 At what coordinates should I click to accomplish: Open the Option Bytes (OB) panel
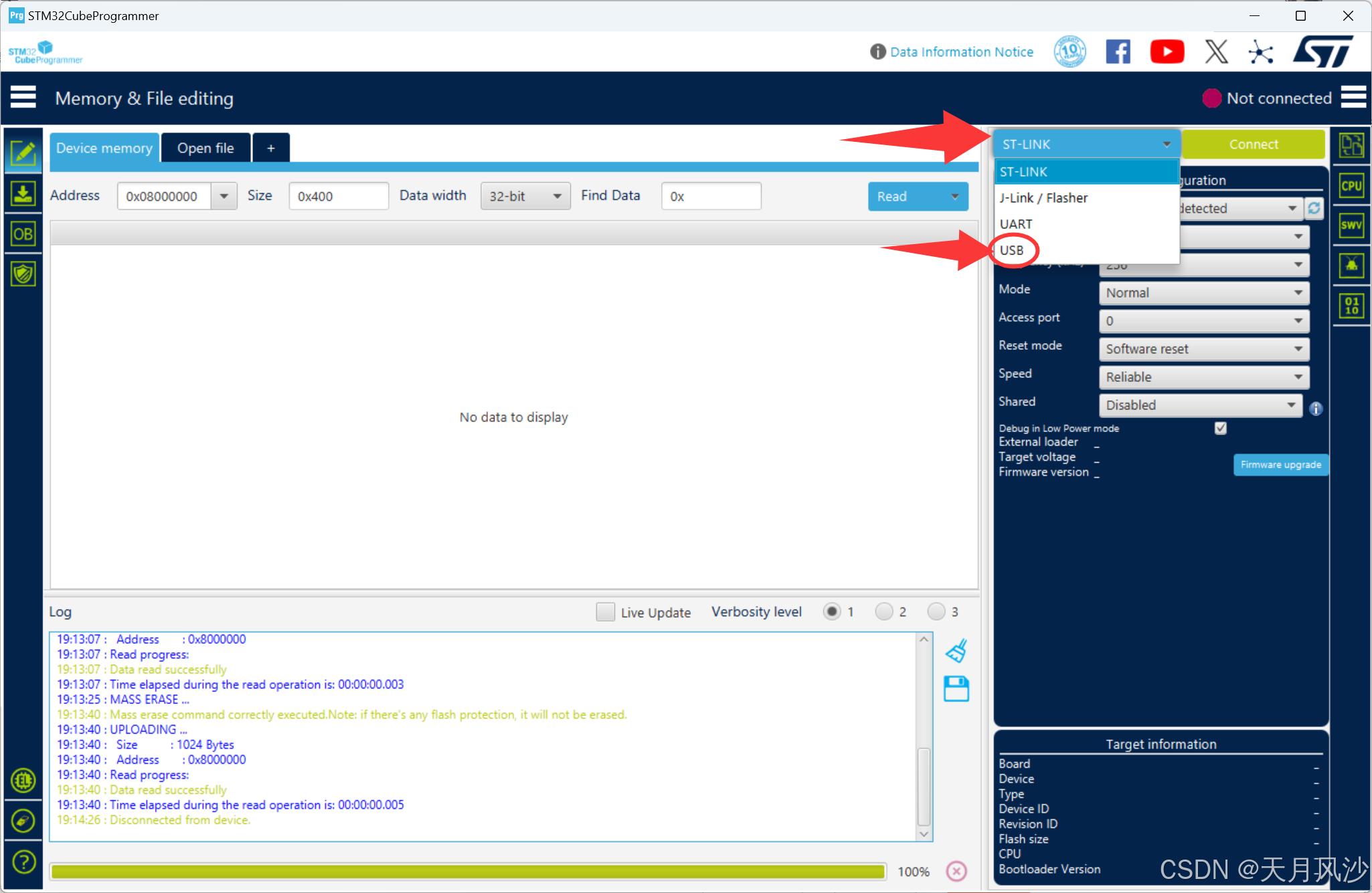click(x=23, y=234)
